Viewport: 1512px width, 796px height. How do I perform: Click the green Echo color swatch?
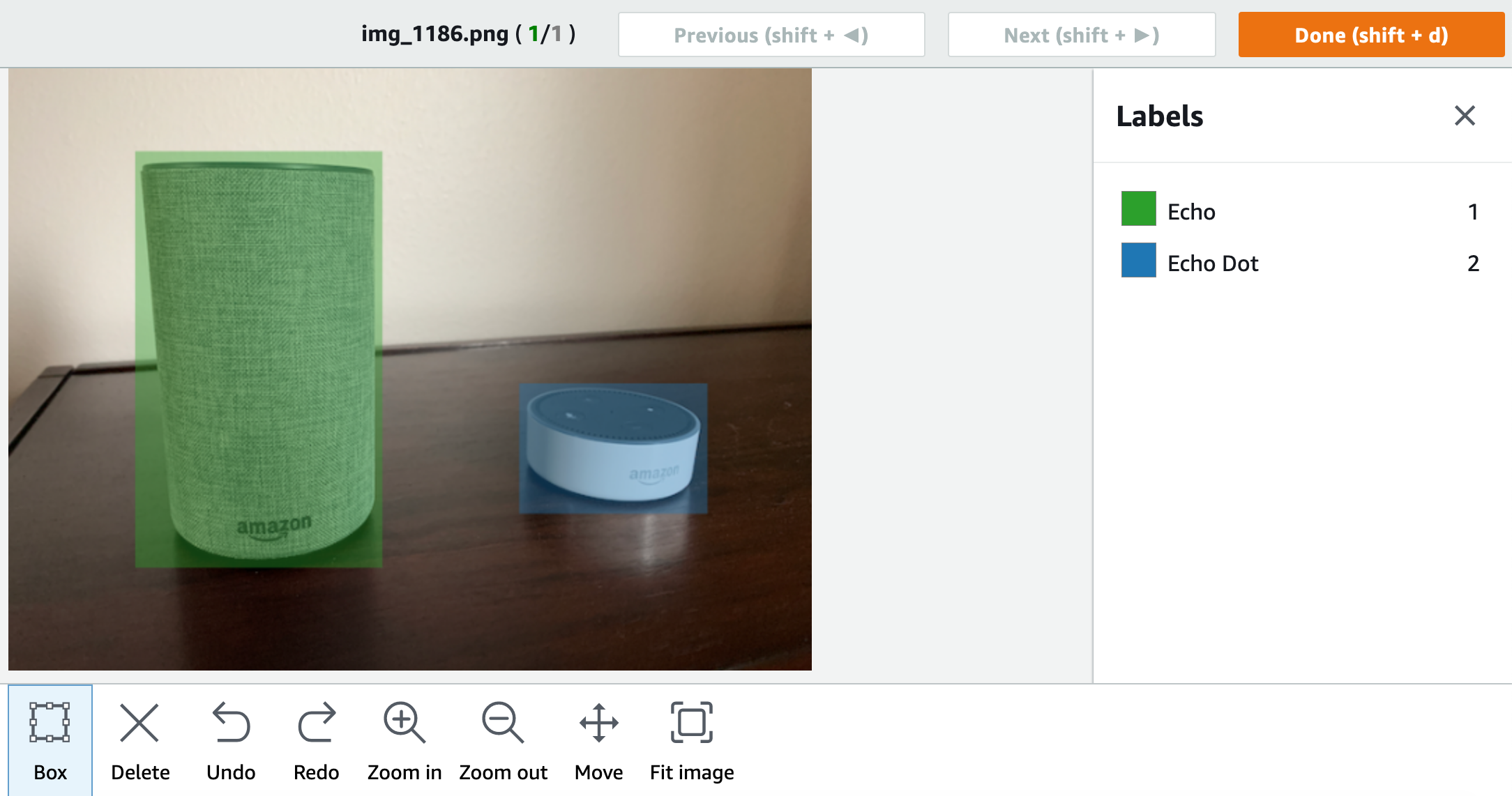pyautogui.click(x=1137, y=211)
